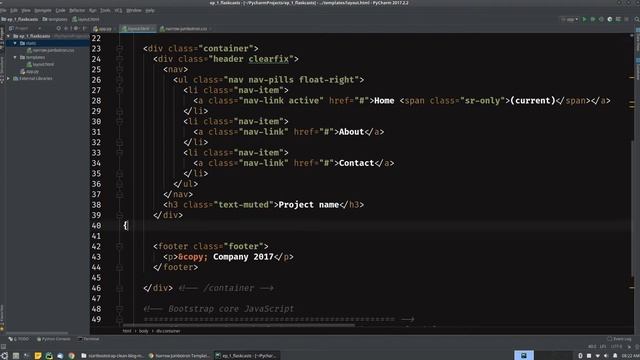Image resolution: width=640 pixels, height=360 pixels.
Task: Select layout.html in project tree
Action: tap(40, 64)
